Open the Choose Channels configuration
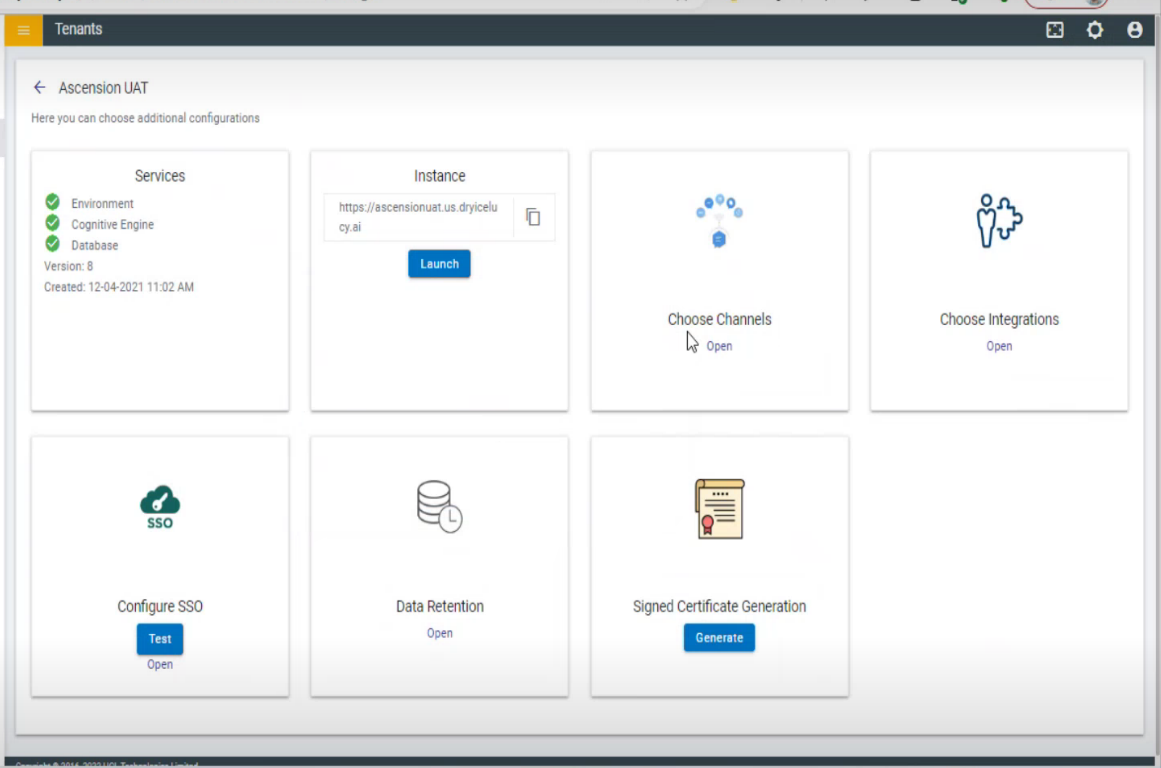 click(719, 346)
